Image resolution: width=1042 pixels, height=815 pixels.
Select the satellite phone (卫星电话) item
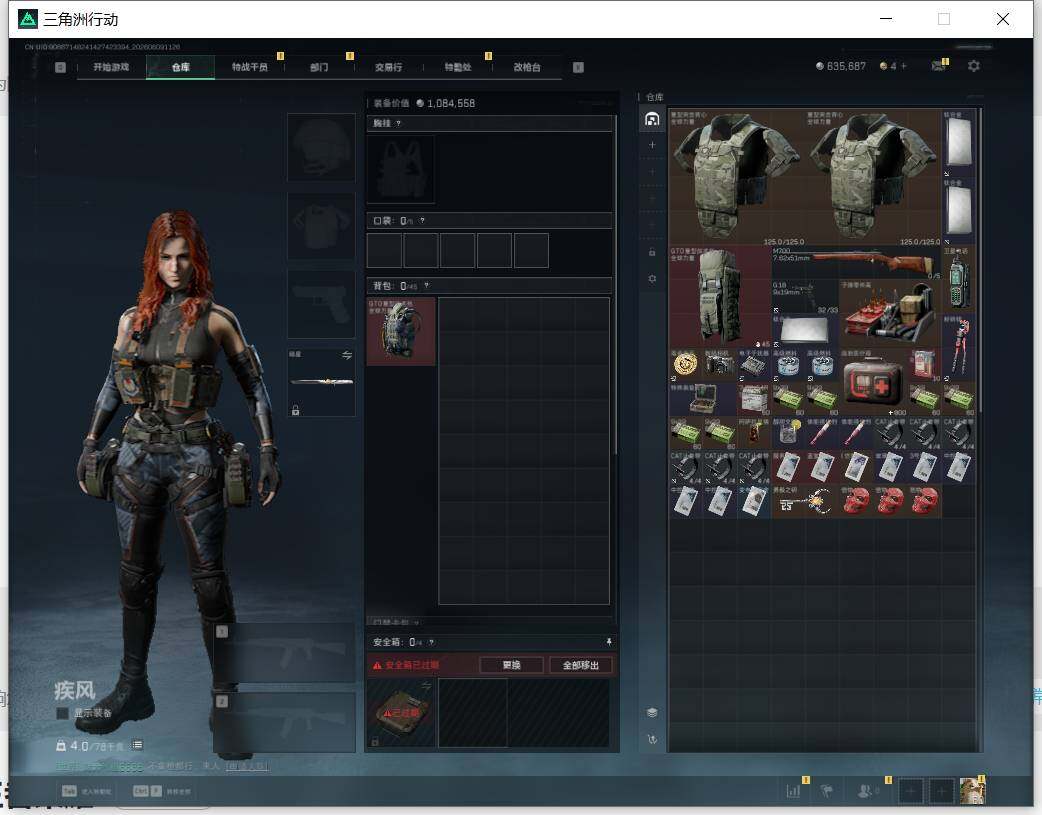(x=958, y=280)
